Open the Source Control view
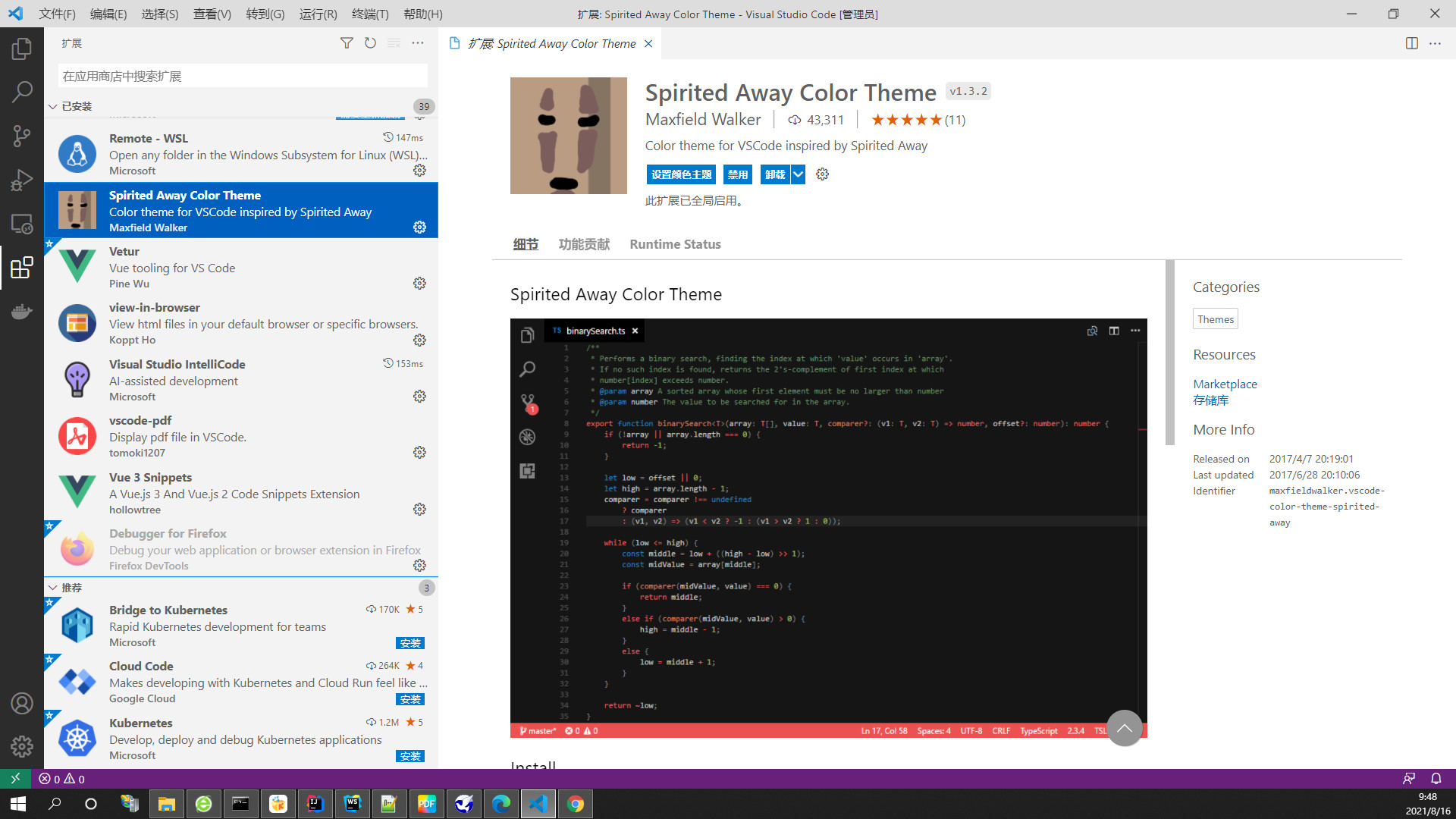 pyautogui.click(x=21, y=136)
